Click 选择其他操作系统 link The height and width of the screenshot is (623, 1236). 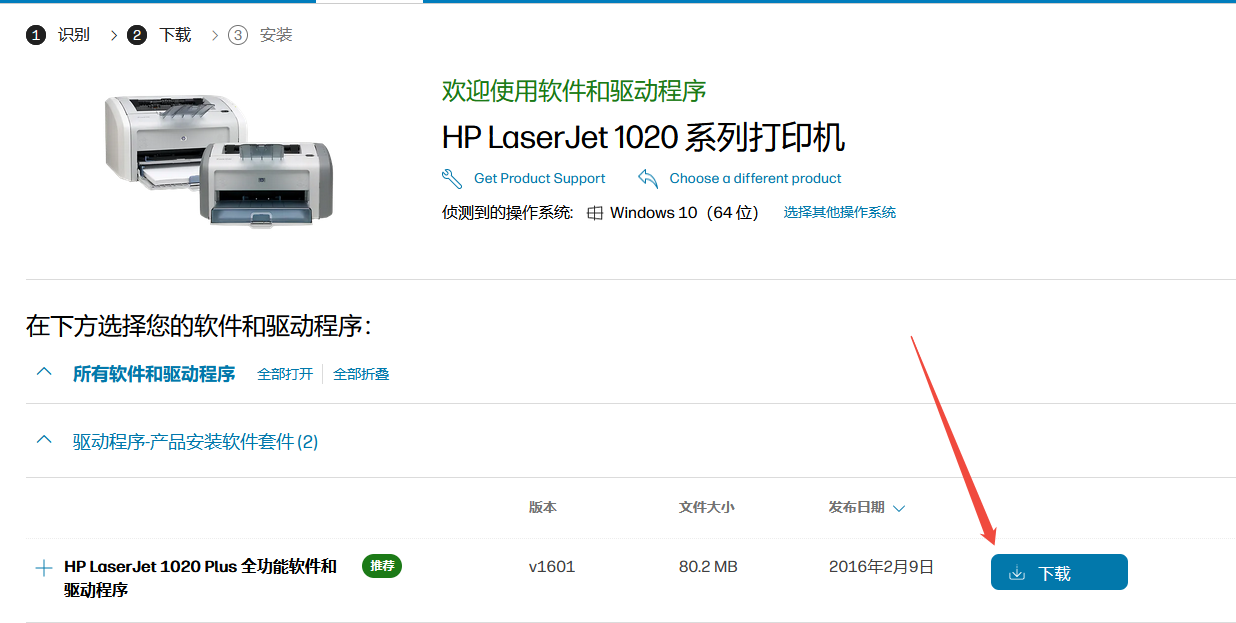840,212
